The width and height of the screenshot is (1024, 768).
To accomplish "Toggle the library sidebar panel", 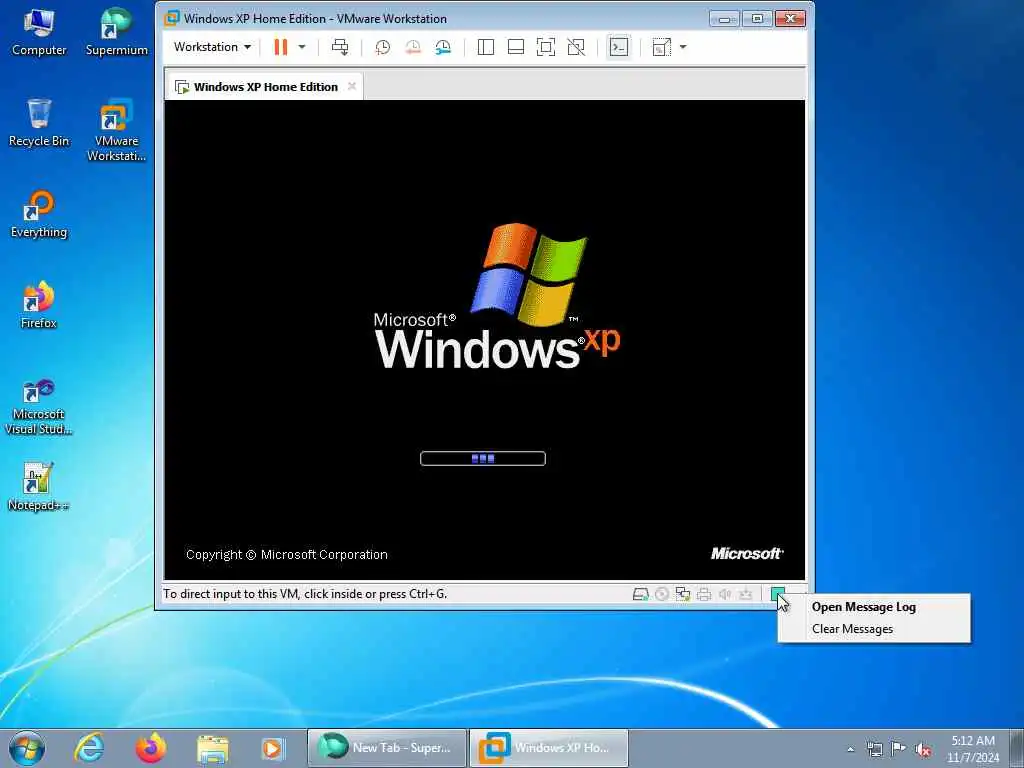I will pos(486,47).
